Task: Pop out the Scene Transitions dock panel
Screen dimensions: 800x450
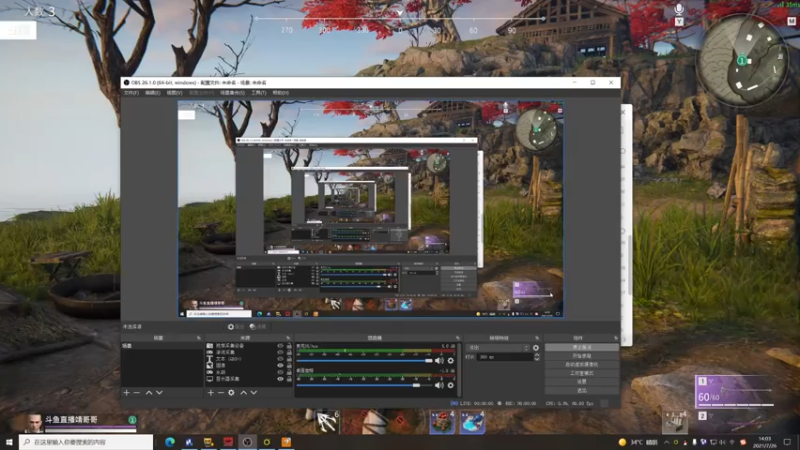Action: 537,338
